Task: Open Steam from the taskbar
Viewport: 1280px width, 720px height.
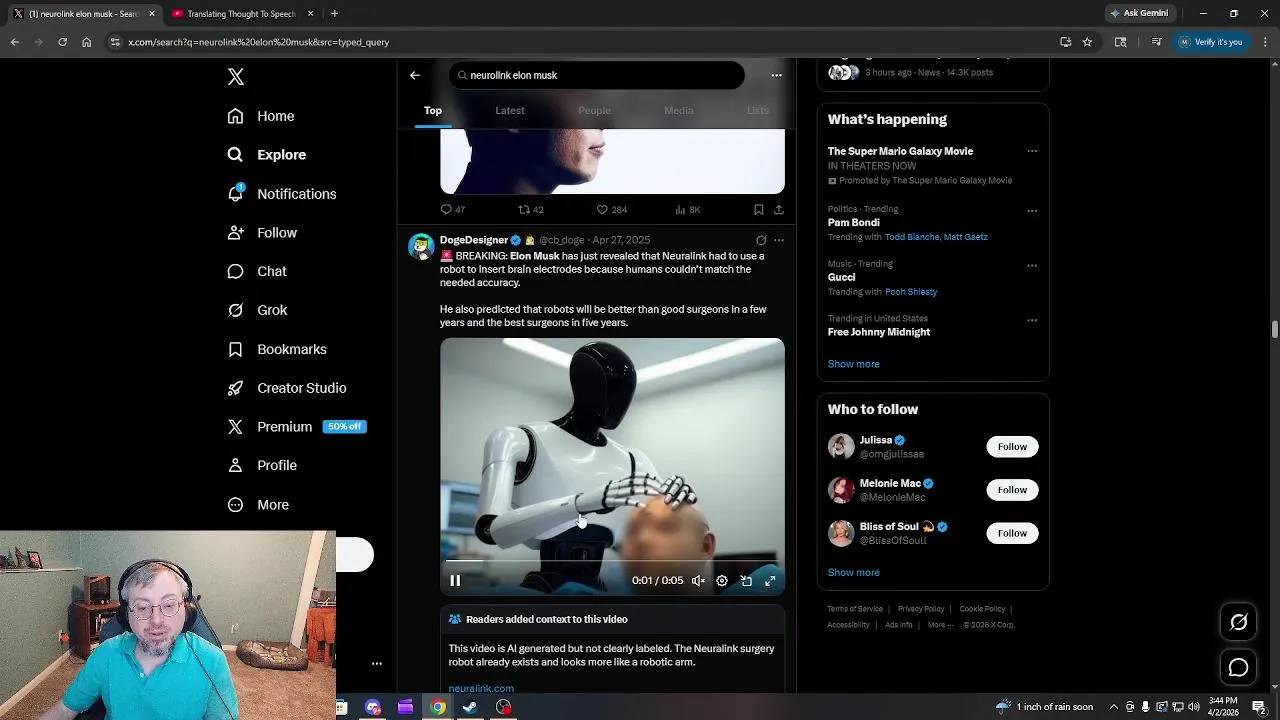Action: (470, 707)
